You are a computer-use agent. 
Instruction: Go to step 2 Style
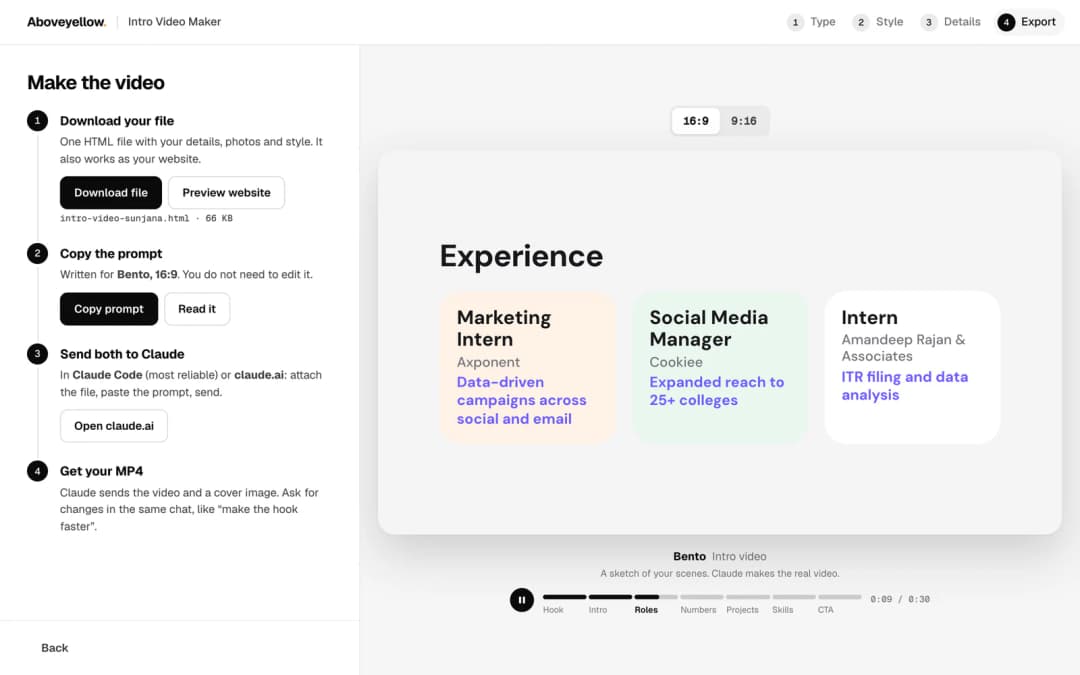tap(878, 22)
